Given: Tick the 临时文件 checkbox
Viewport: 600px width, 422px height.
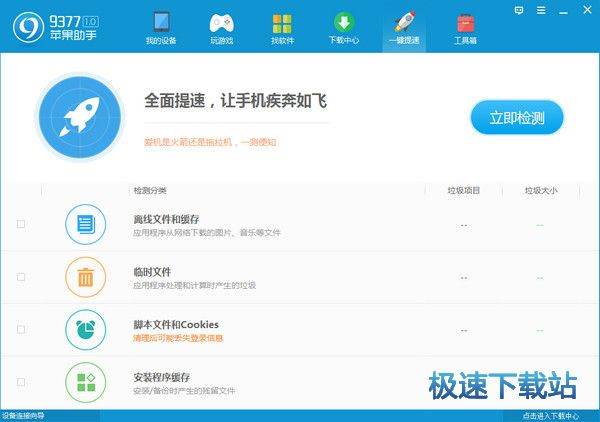Looking at the screenshot, I should click(21, 277).
